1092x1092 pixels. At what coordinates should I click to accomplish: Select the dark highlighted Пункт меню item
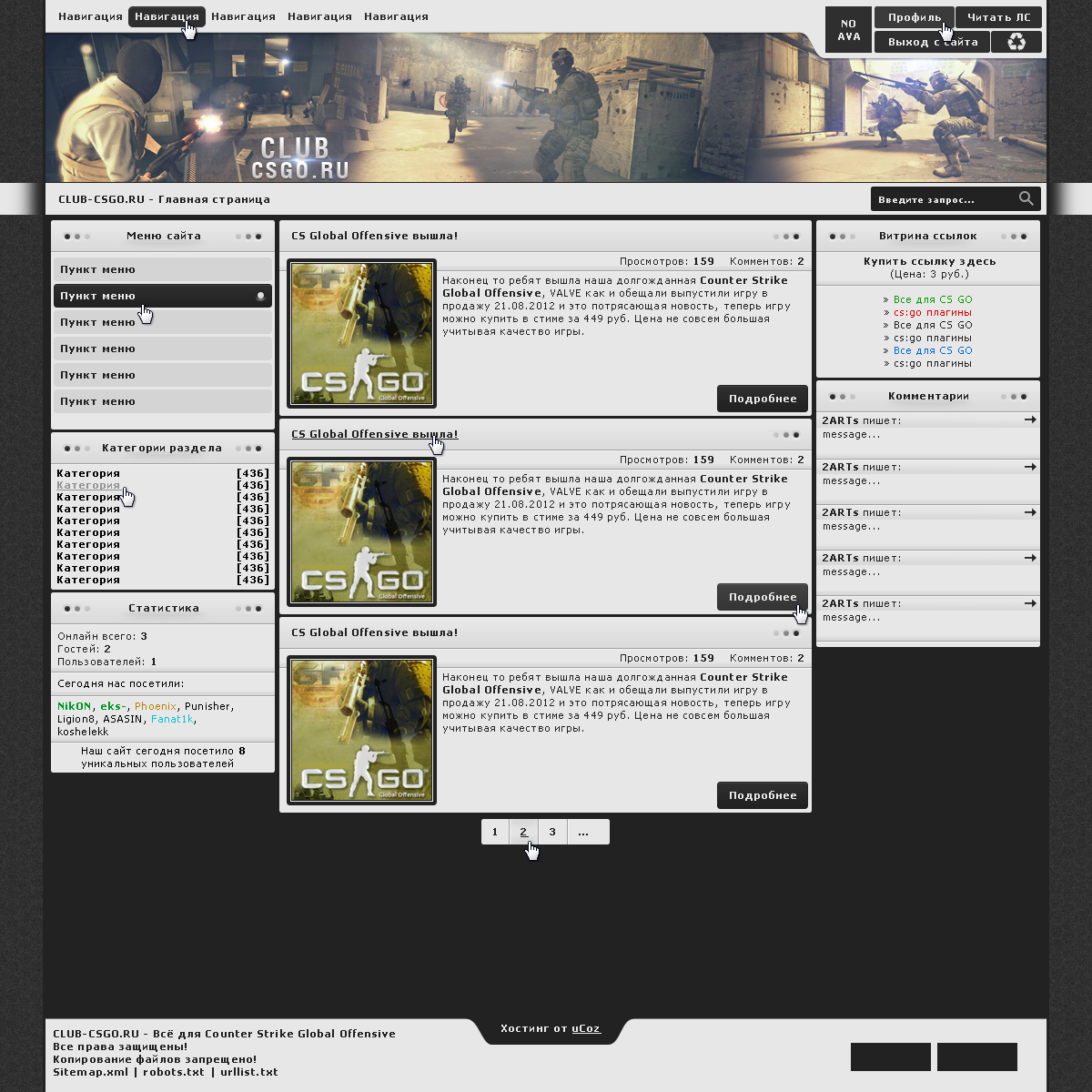(163, 296)
